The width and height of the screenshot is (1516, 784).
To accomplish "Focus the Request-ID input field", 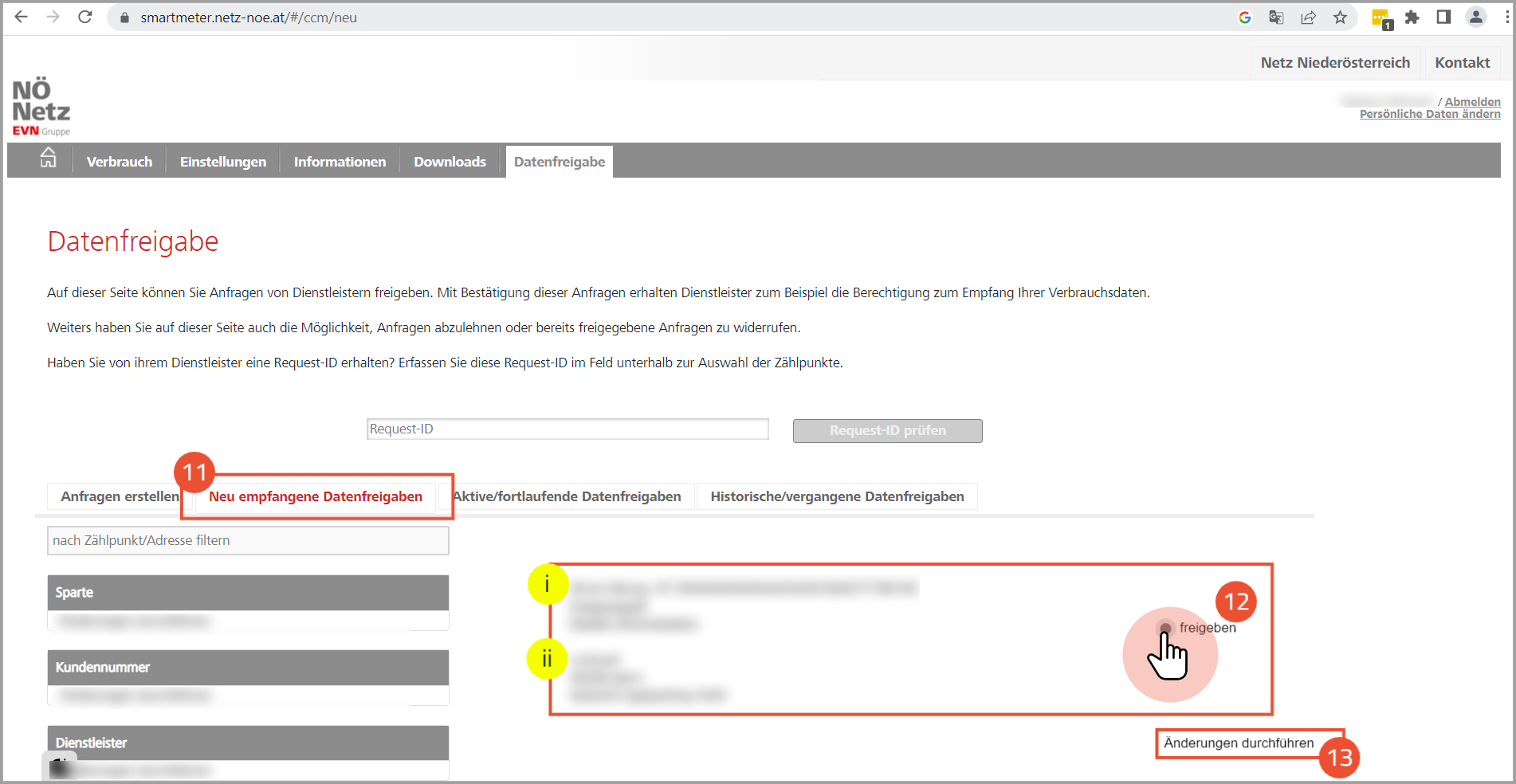I will pos(568,429).
